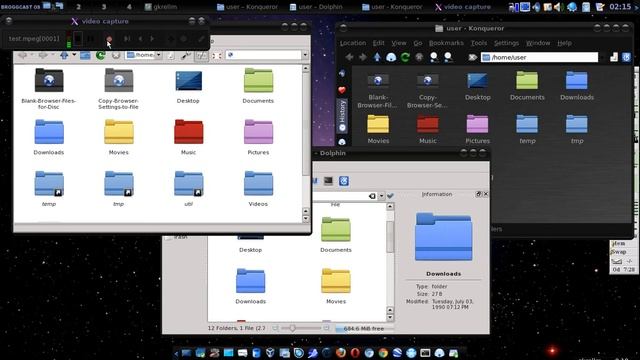640x360 pixels.
Task: Open the location combo dropdown in light Konqueror
Action: coord(159,55)
